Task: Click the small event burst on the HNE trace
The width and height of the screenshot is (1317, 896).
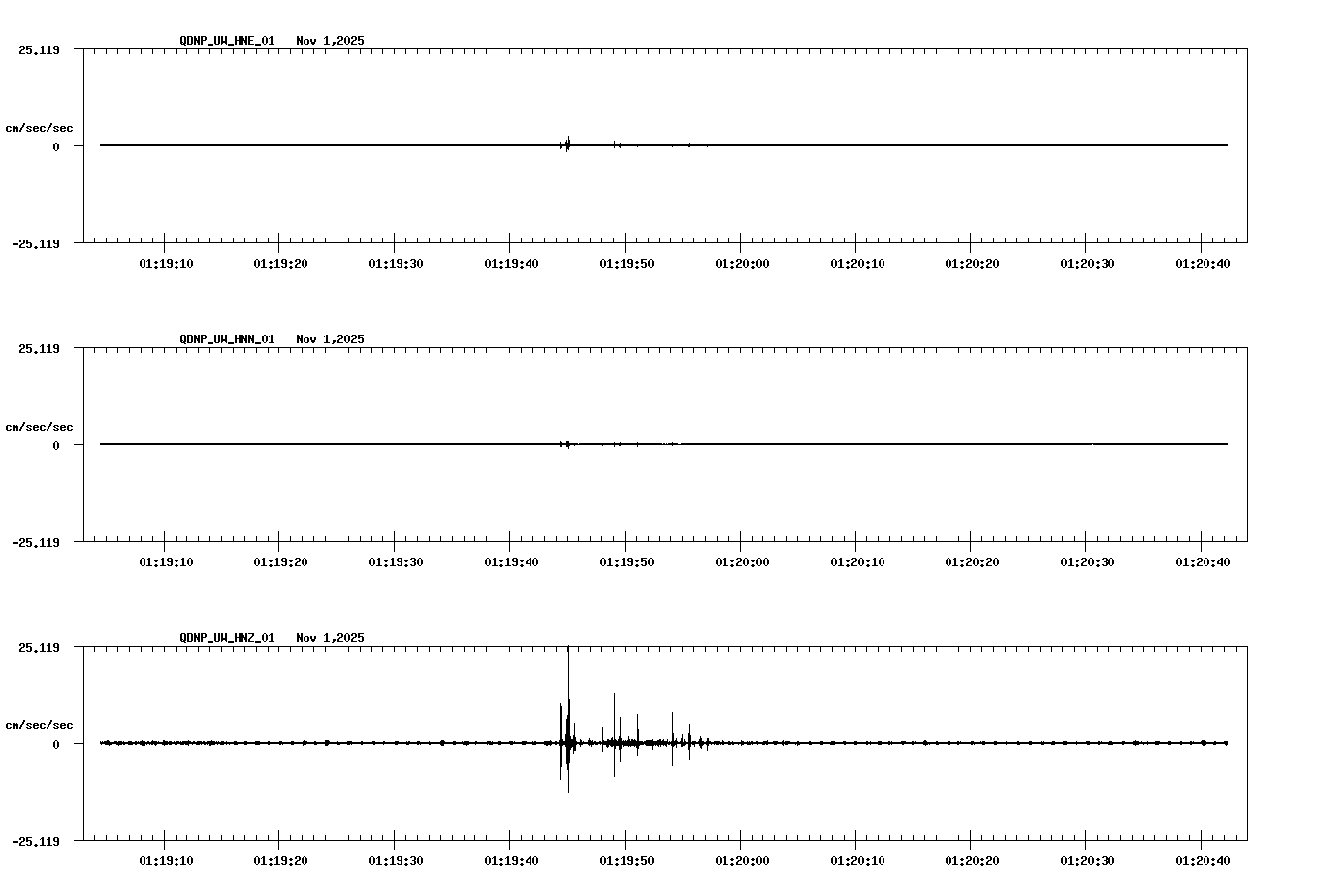Action: tap(567, 144)
